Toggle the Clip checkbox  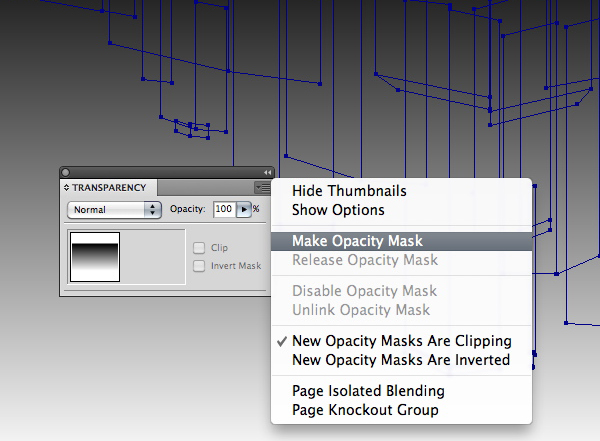pyautogui.click(x=199, y=248)
